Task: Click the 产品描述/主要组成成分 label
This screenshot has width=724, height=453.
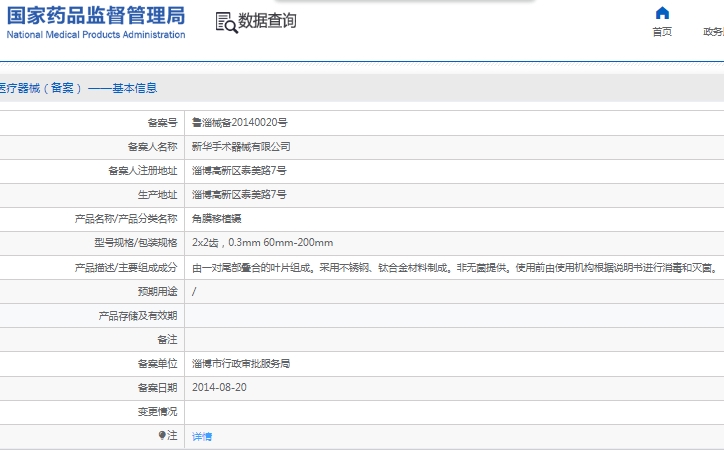Action: pos(126,267)
